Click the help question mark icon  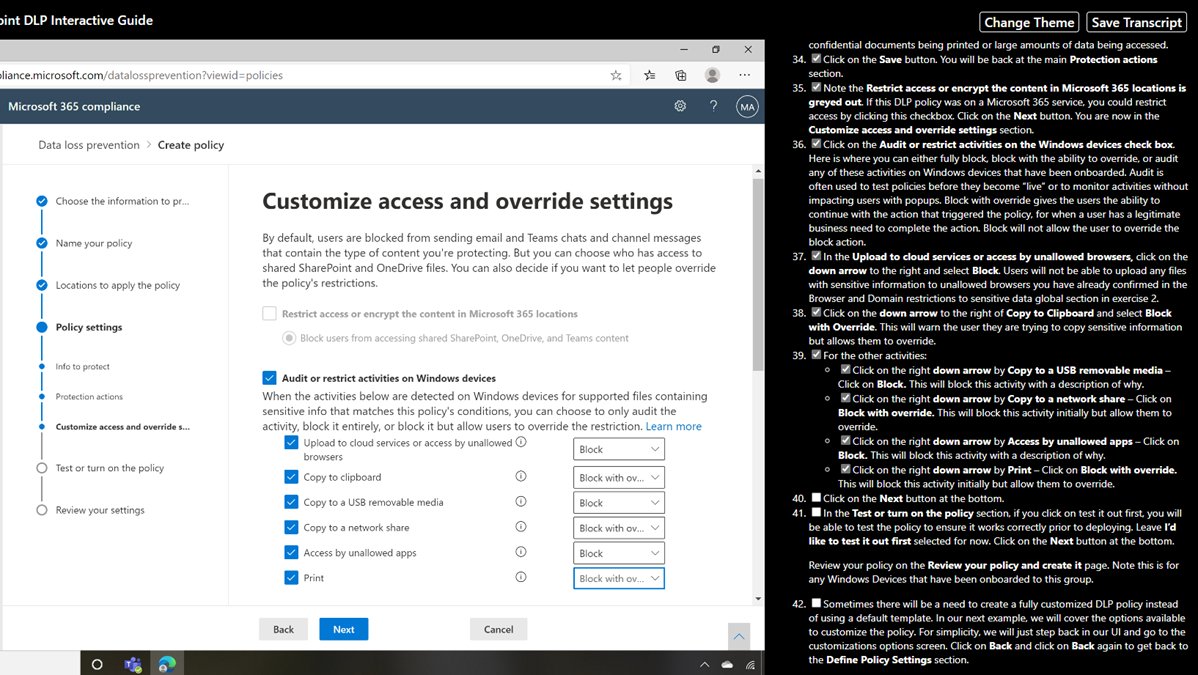click(x=714, y=106)
